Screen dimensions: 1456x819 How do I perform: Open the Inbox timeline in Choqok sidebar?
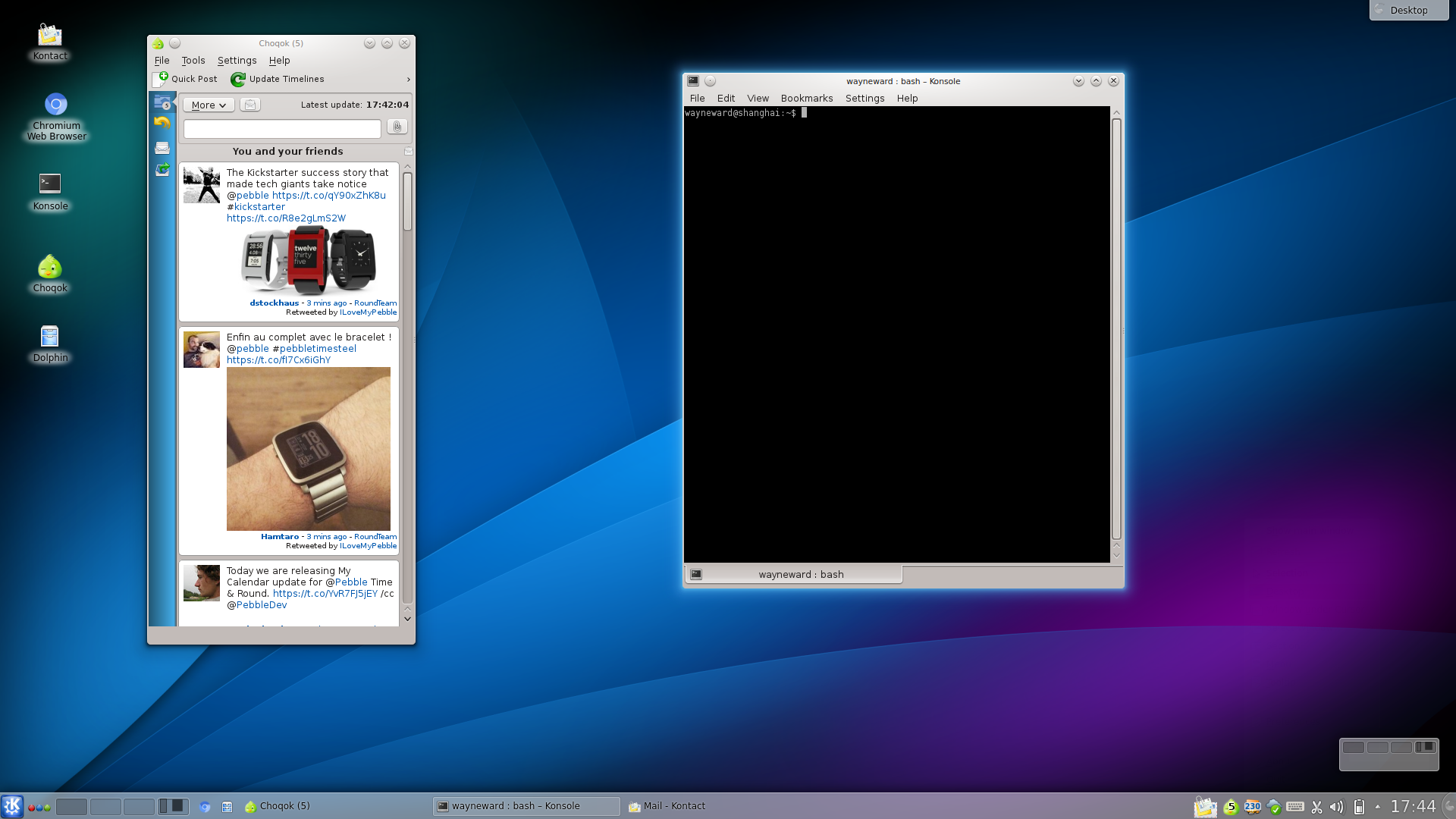tap(162, 148)
